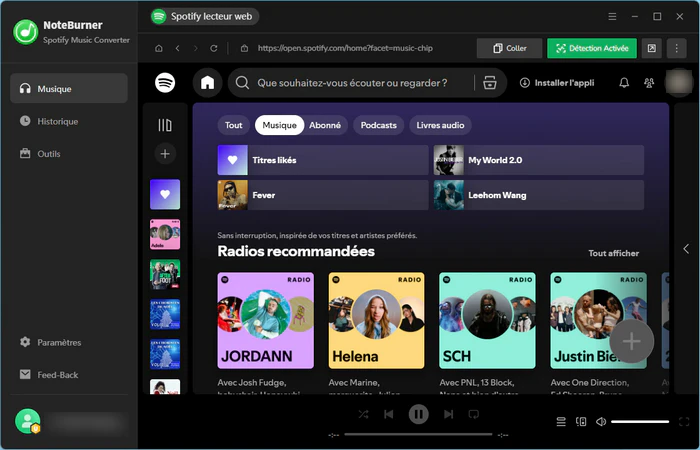Open the playback queue icon
This screenshot has width=700, height=450.
click(x=561, y=421)
